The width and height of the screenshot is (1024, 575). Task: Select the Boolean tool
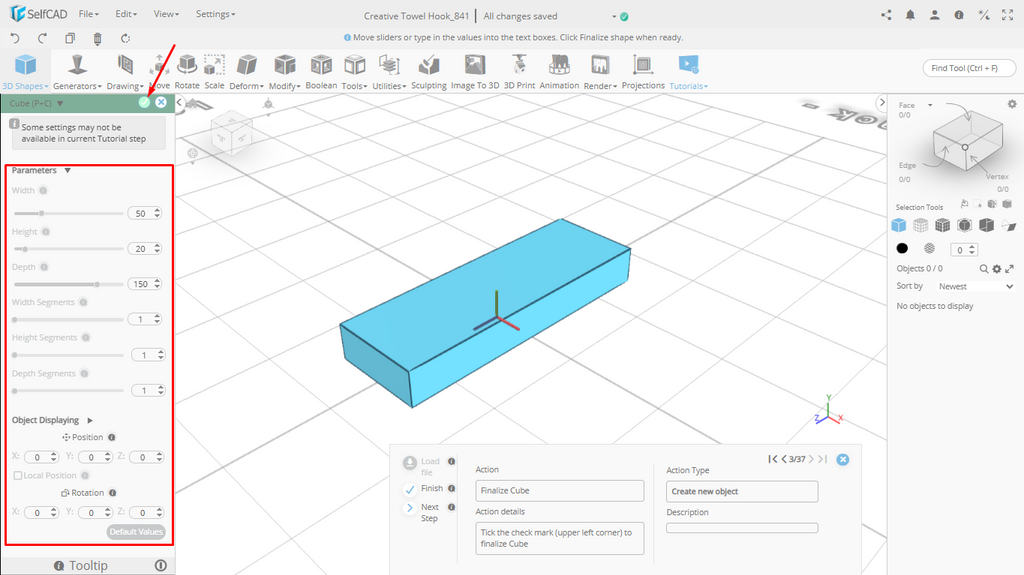[x=321, y=72]
